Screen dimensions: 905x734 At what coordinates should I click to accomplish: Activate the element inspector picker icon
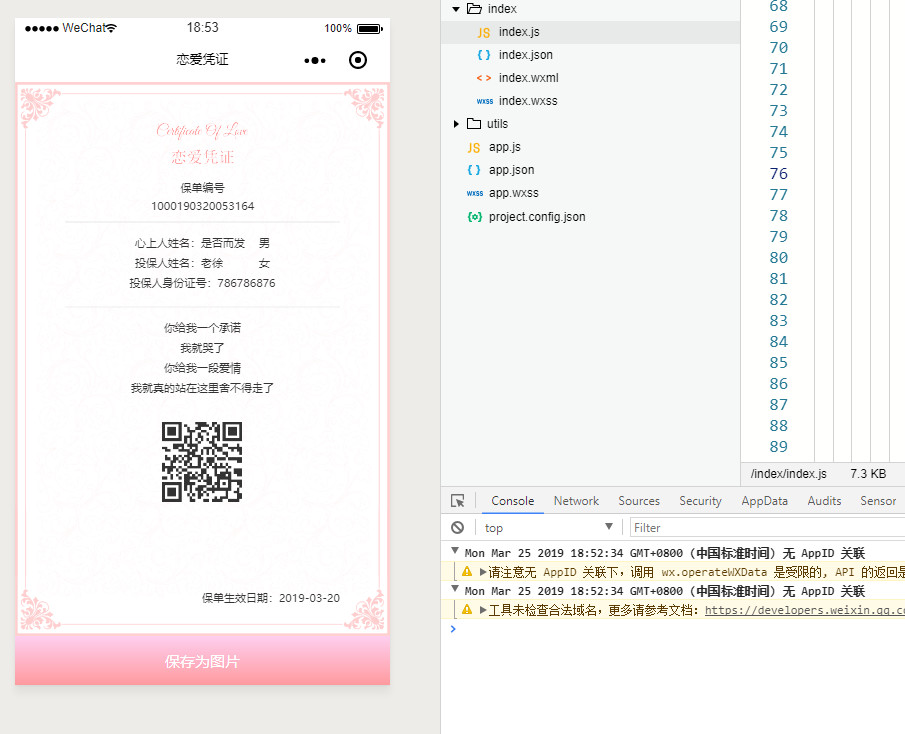point(458,501)
